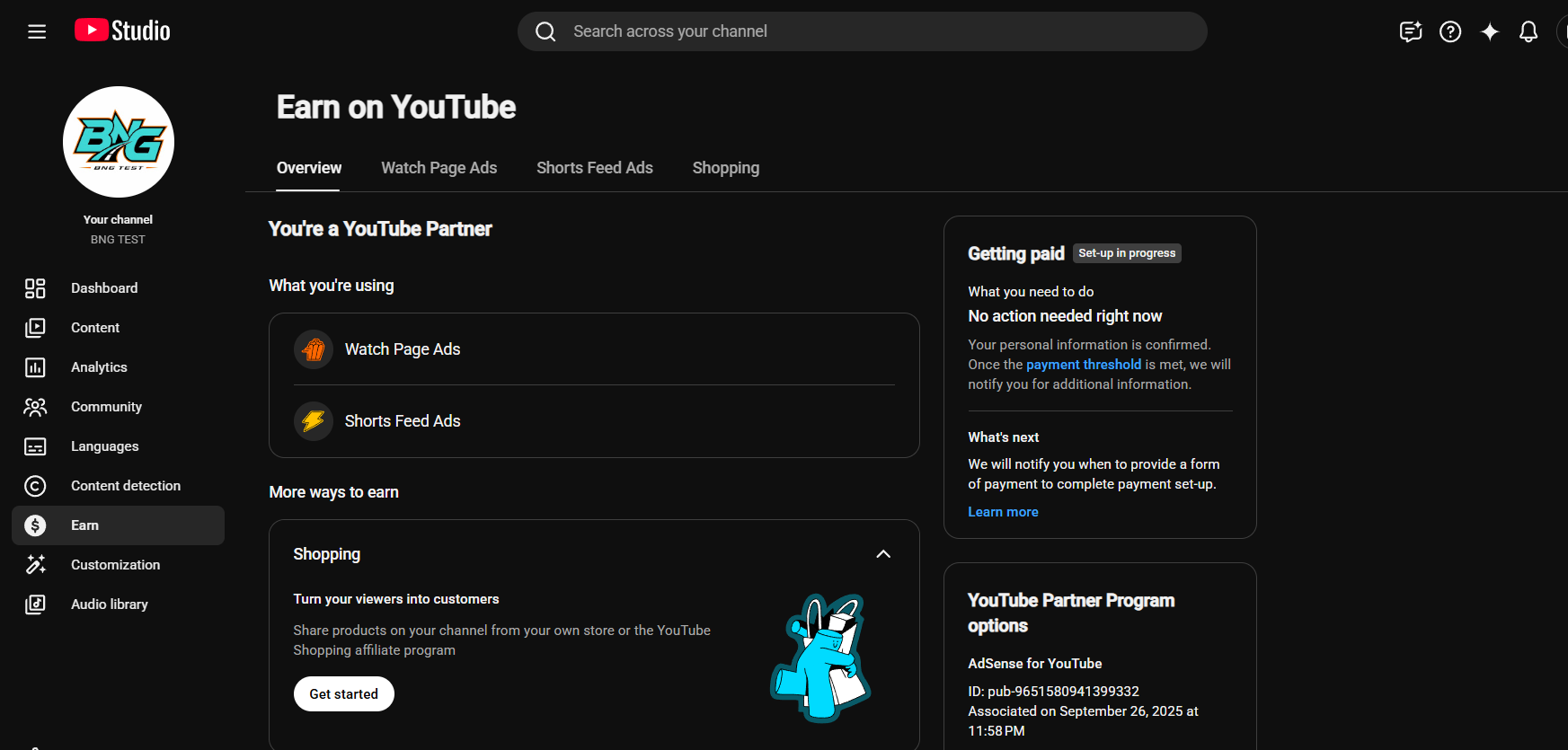The image size is (1568, 750).
Task: Click the Watch Page Ads orange icon
Action: [x=314, y=349]
